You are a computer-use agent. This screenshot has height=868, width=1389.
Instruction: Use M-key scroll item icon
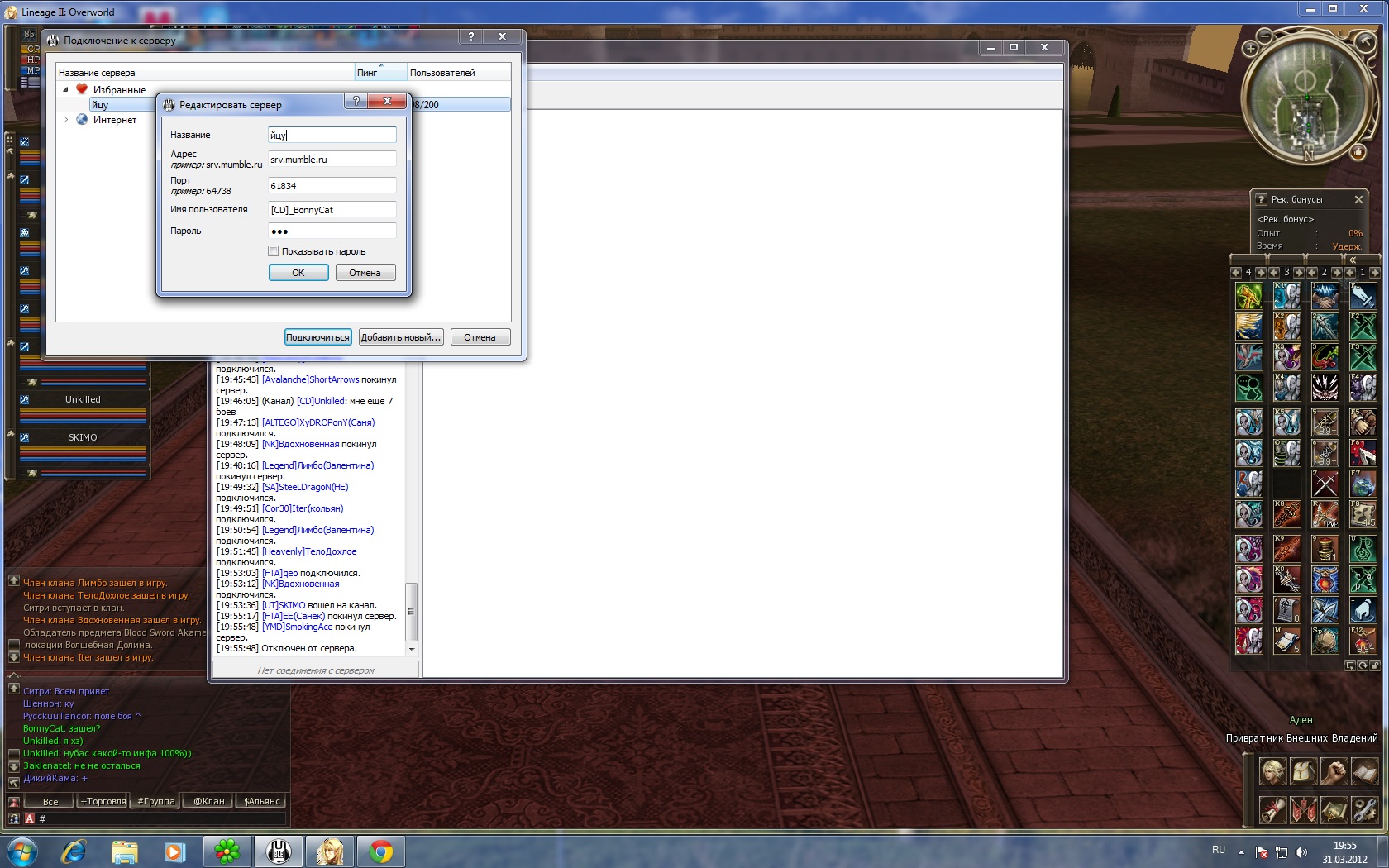click(x=1286, y=640)
